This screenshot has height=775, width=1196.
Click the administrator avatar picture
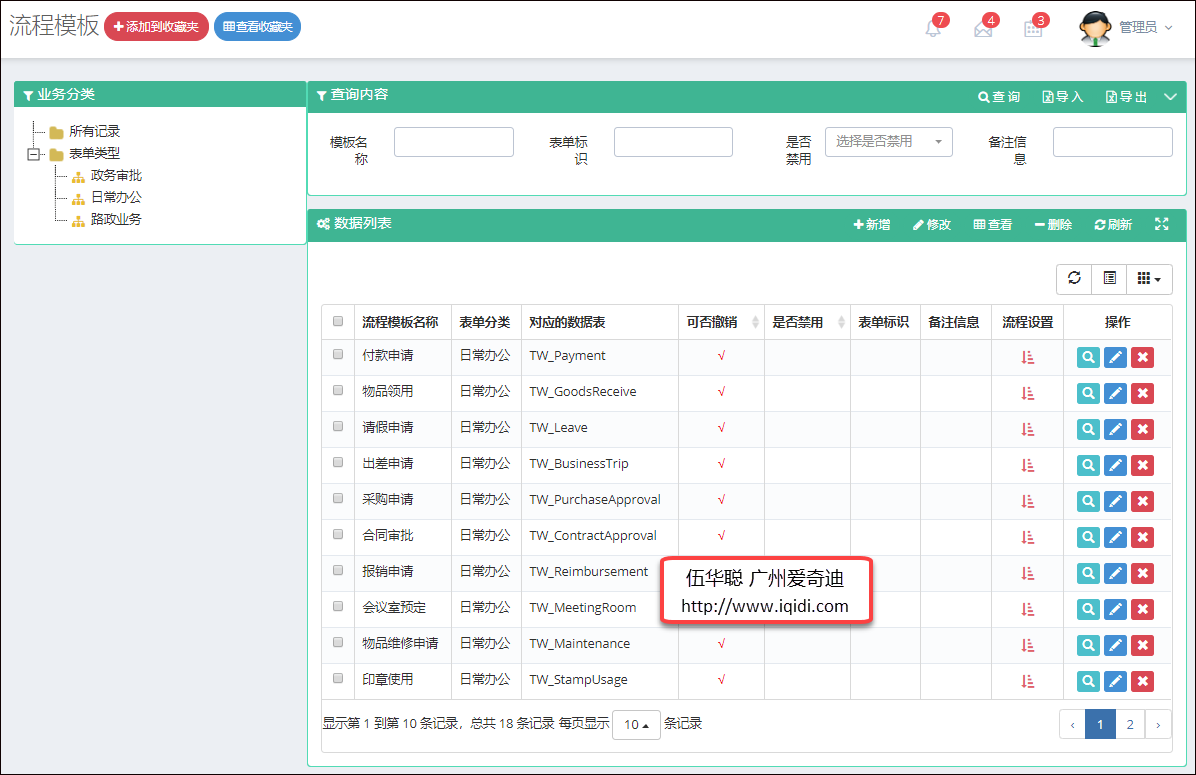pyautogui.click(x=1095, y=28)
